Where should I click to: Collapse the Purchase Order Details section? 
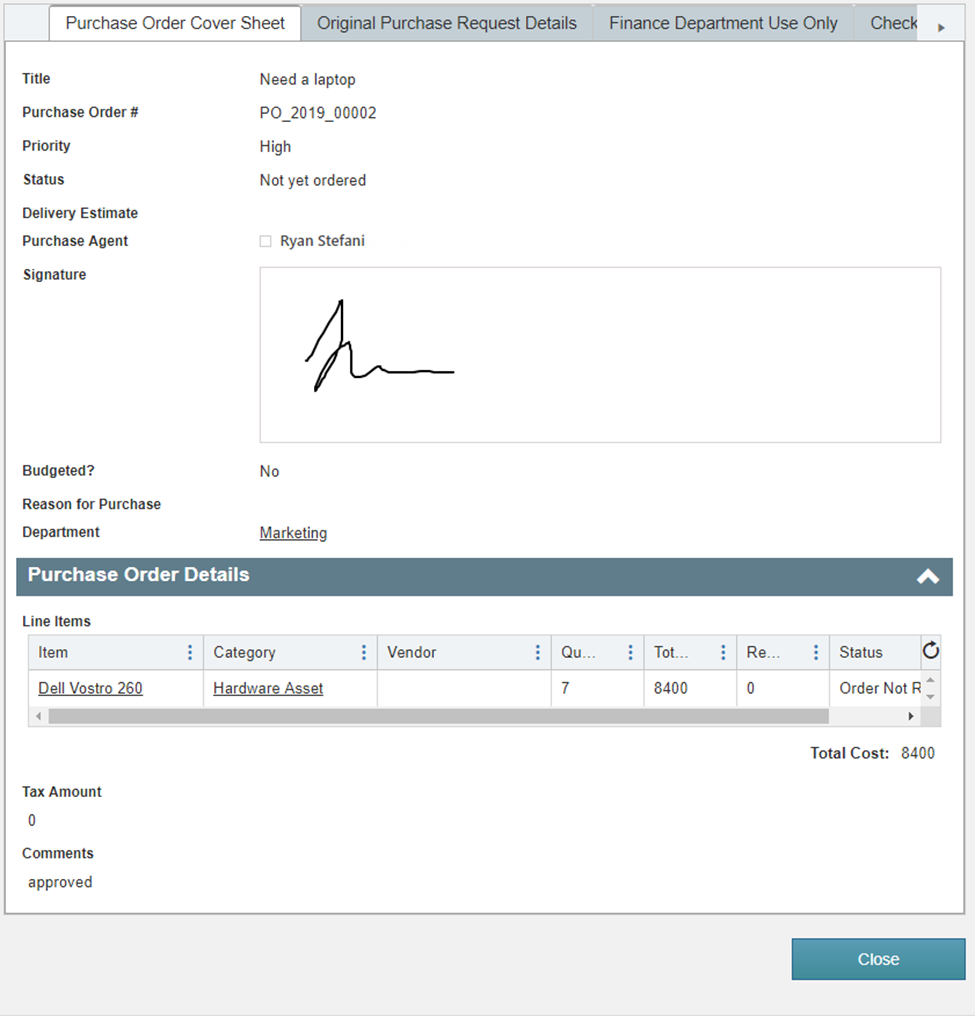[x=927, y=576]
